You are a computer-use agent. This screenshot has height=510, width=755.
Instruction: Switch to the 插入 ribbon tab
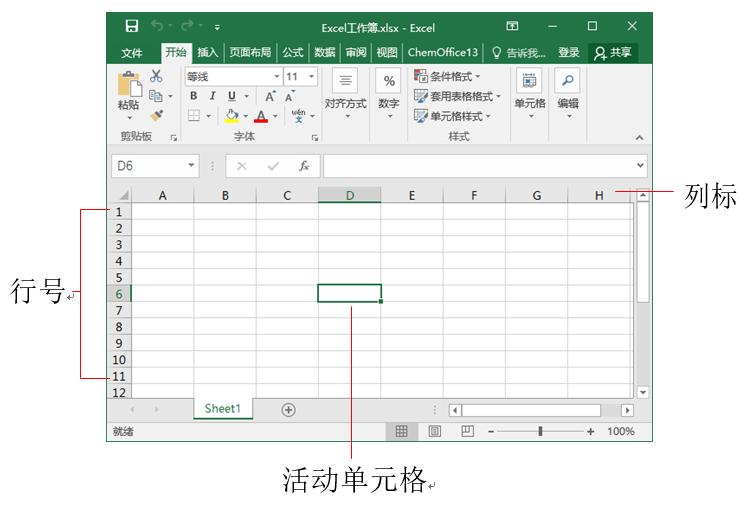tap(208, 52)
